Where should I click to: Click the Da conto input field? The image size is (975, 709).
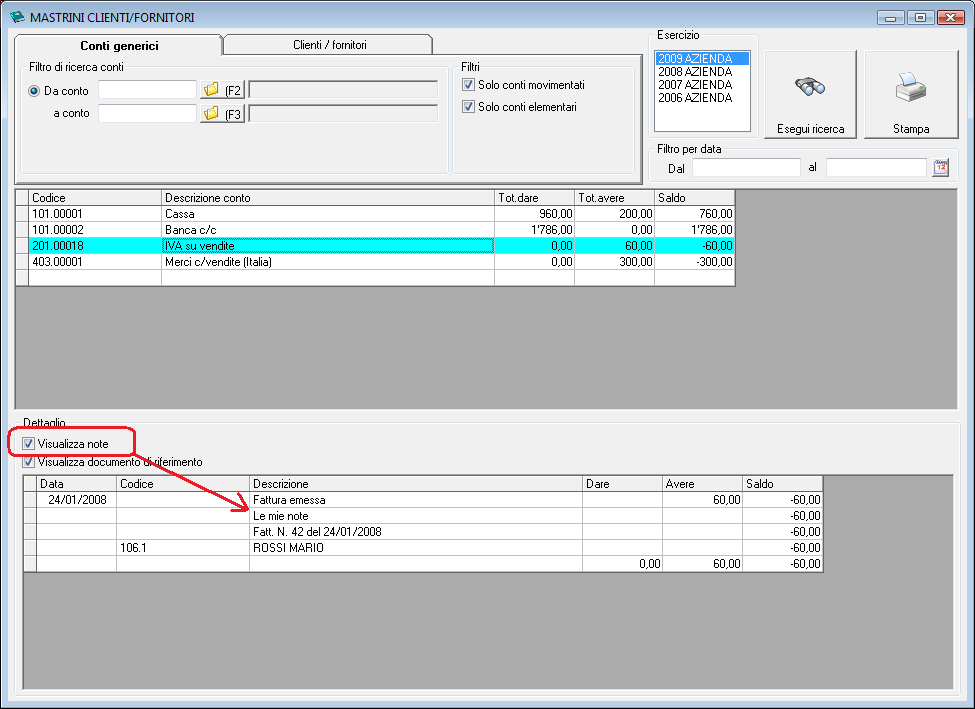[x=147, y=90]
